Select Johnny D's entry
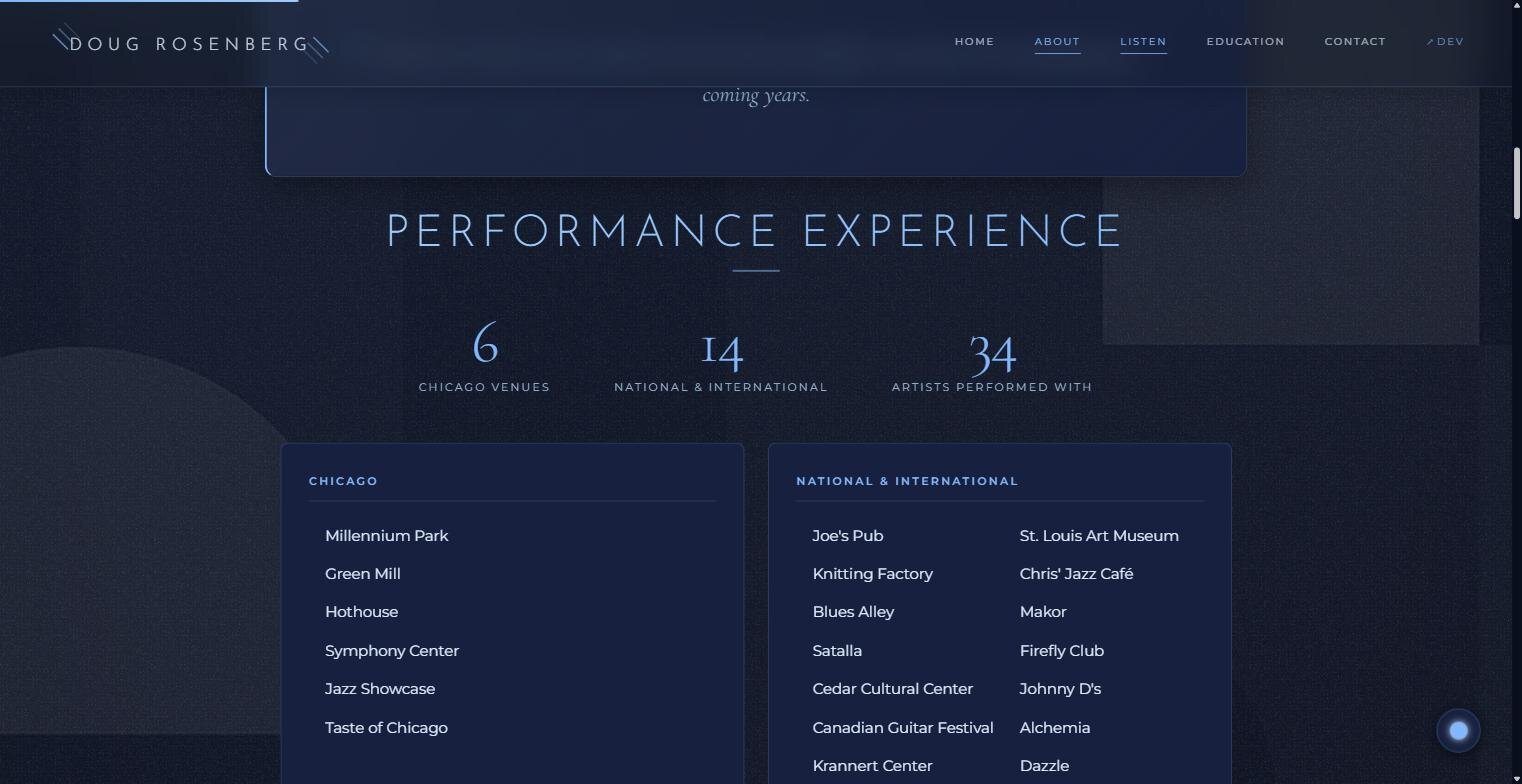Image resolution: width=1522 pixels, height=784 pixels. pos(1060,689)
